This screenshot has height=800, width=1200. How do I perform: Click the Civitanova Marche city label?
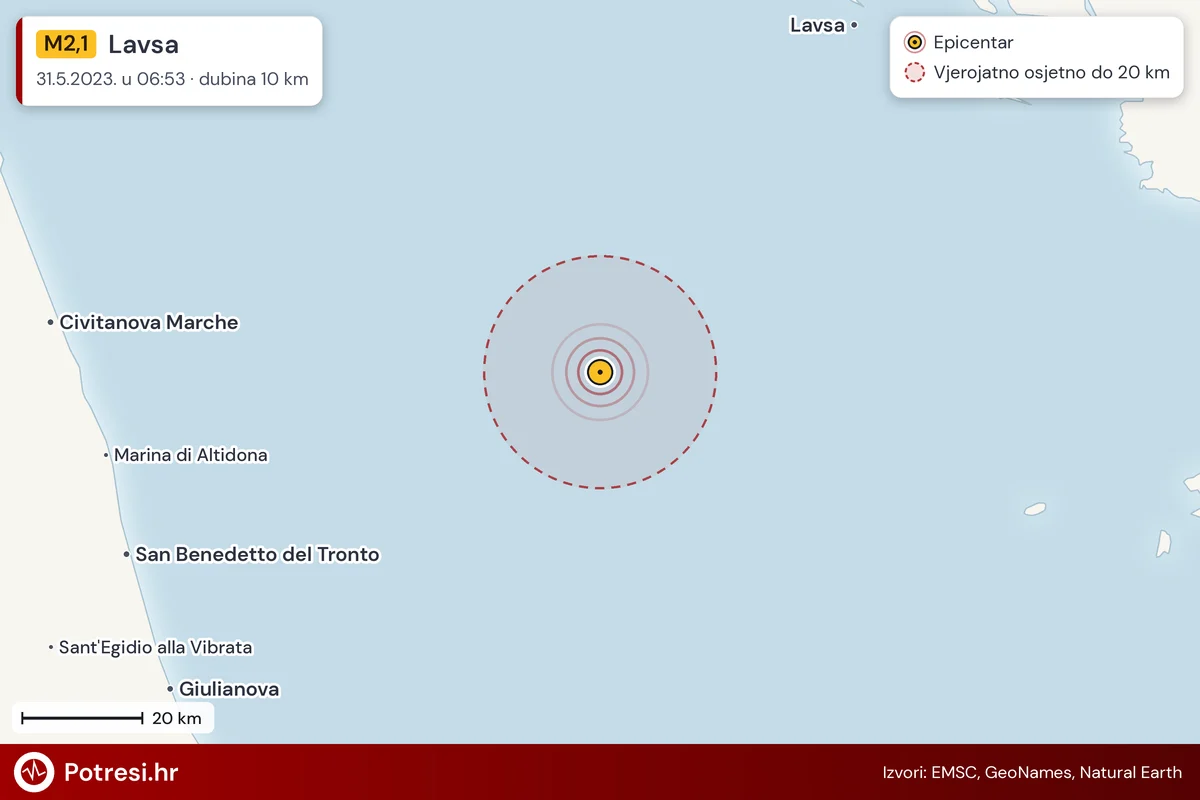tap(149, 322)
